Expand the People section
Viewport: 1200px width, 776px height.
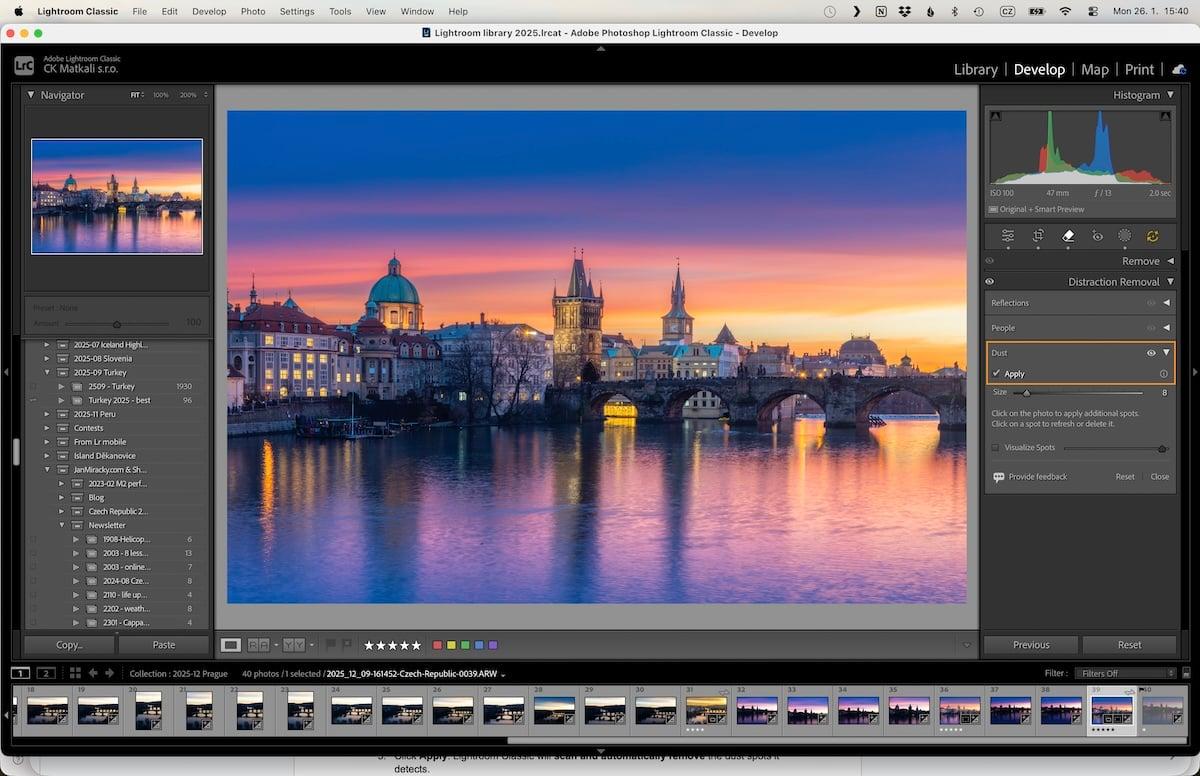(1166, 327)
